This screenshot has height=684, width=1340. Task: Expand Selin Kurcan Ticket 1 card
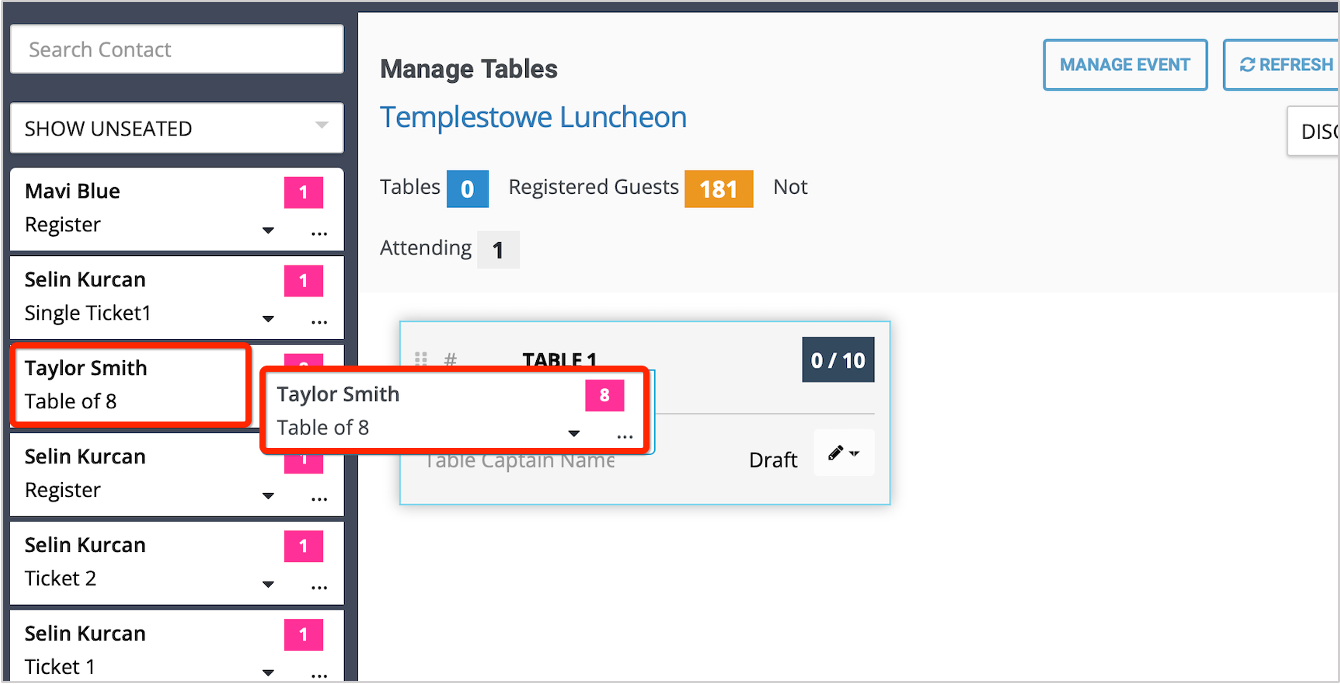coord(268,674)
